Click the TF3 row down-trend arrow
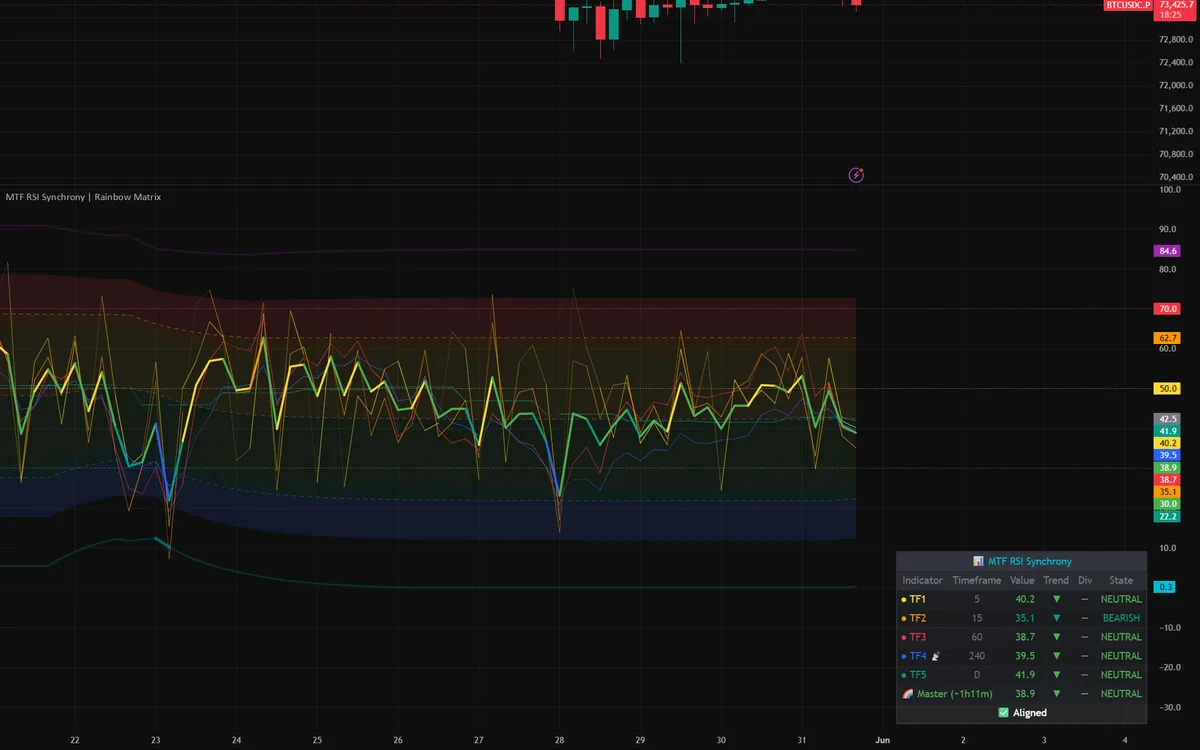 coord(1056,637)
